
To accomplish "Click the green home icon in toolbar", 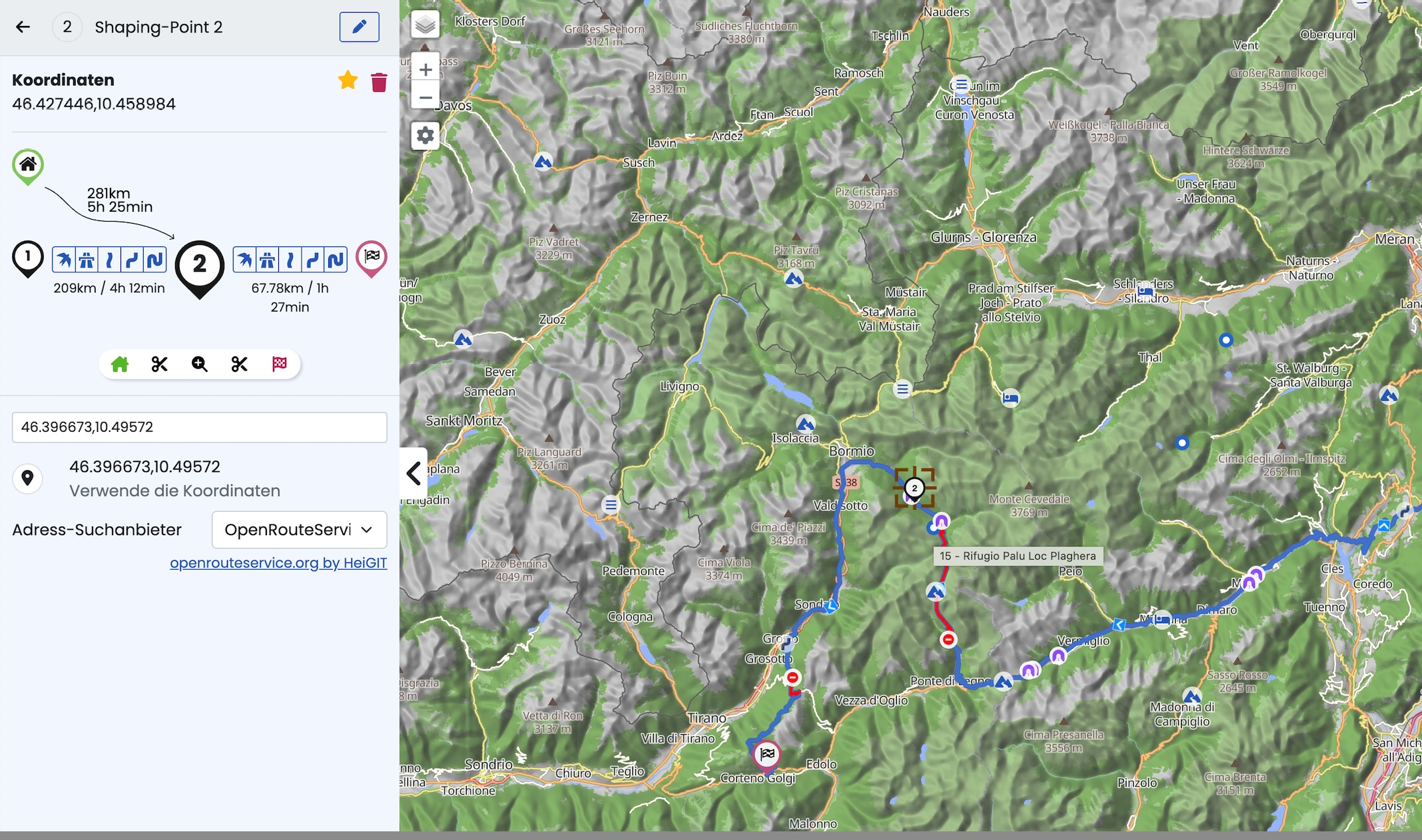I will point(120,364).
